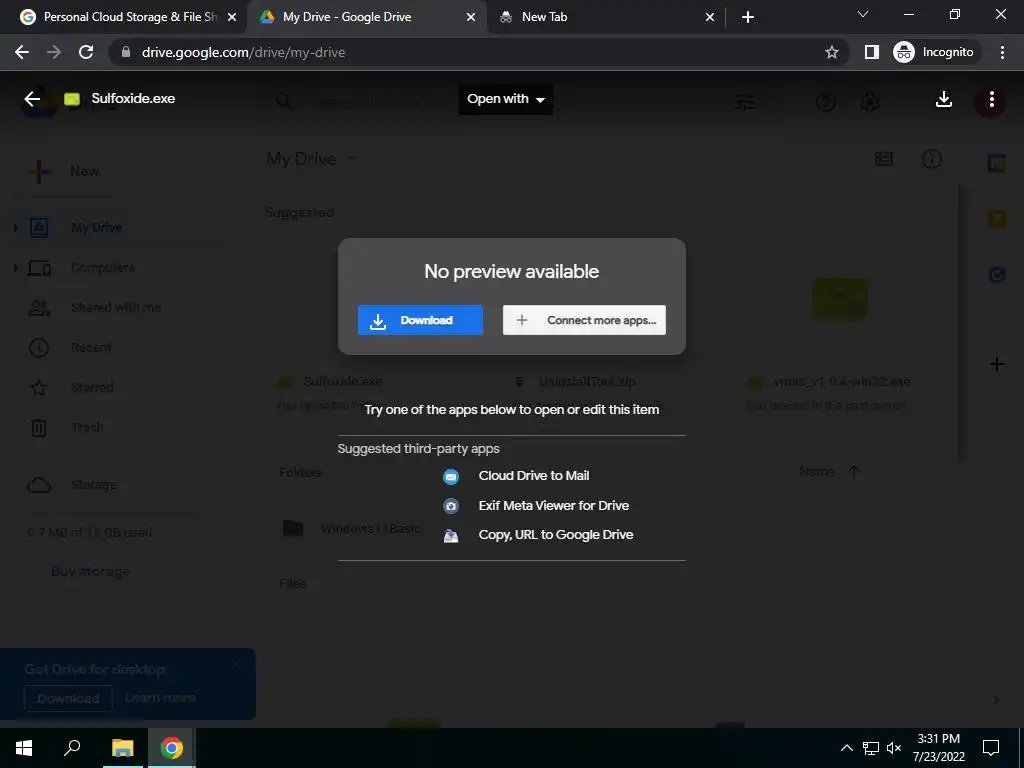Open Chrome's three-dot menu

1002,52
